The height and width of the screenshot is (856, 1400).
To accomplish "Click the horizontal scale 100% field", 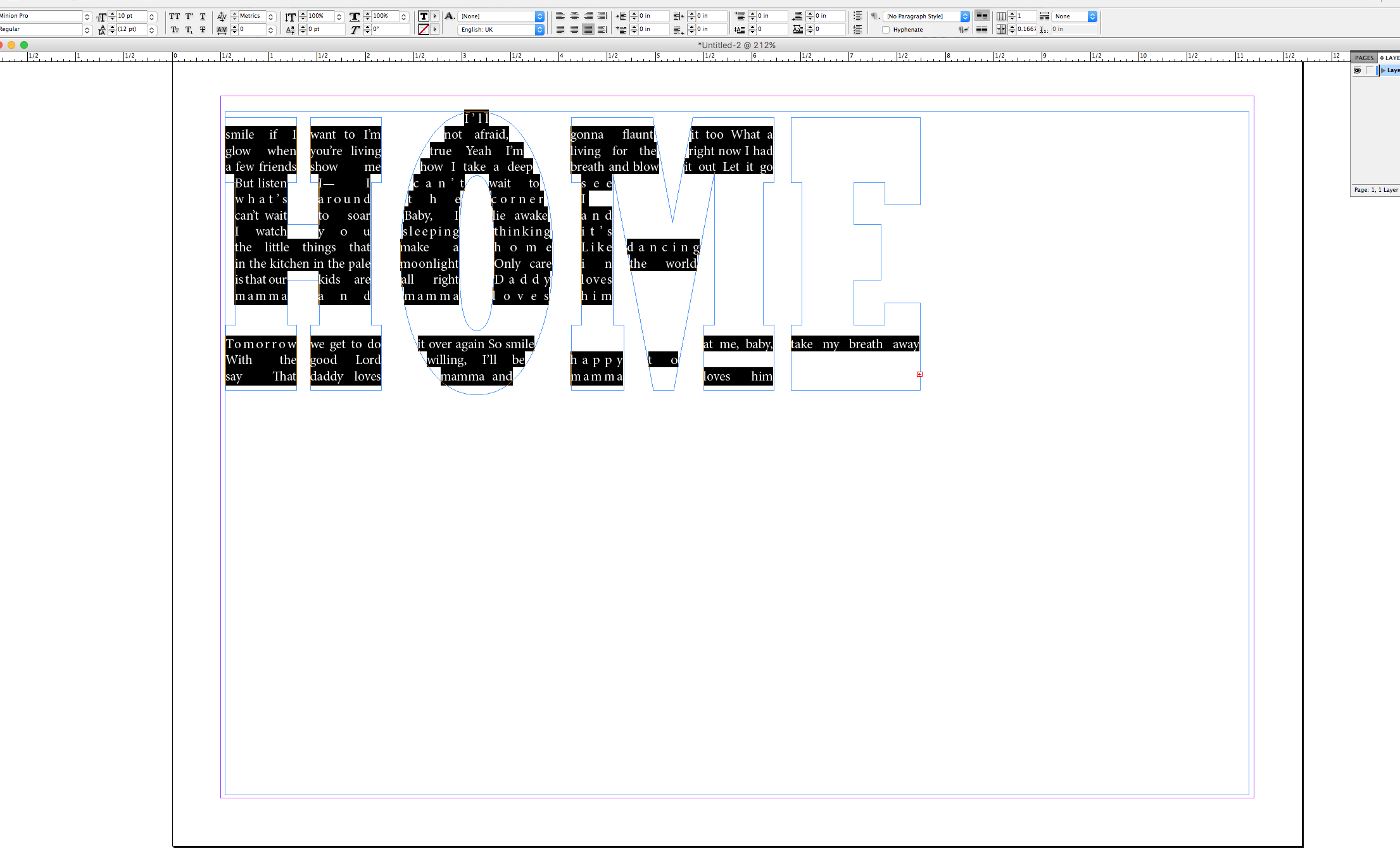I will pyautogui.click(x=384, y=16).
